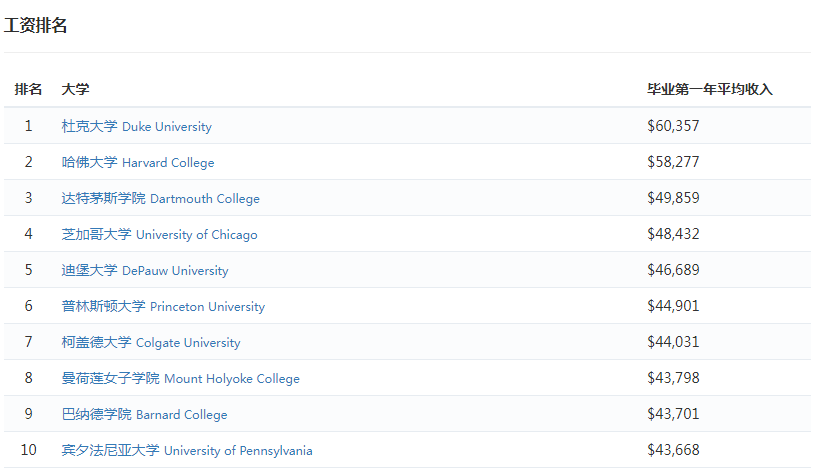Click the $44,901 salary cell

pyautogui.click(x=673, y=307)
